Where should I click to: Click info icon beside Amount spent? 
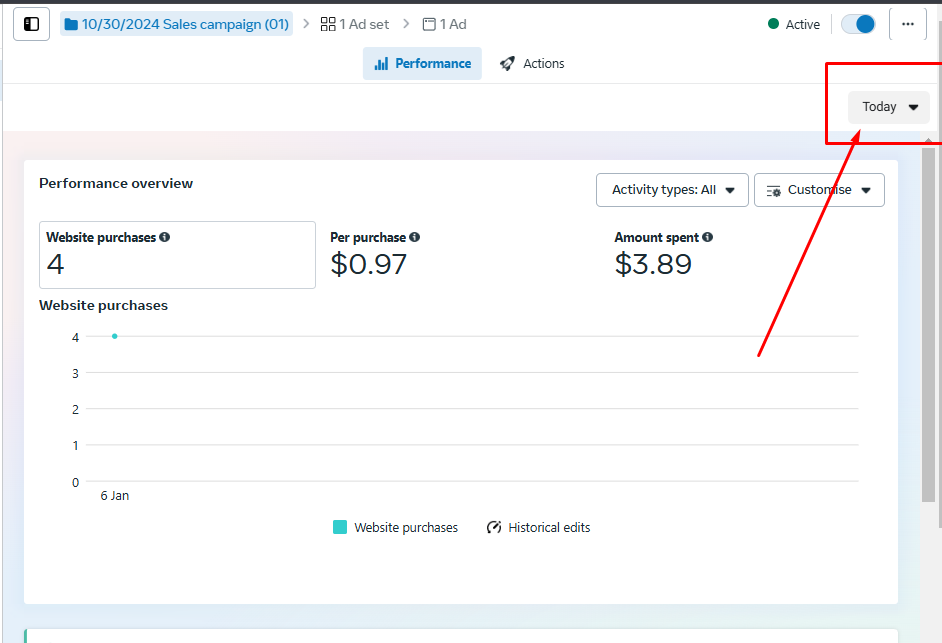708,237
